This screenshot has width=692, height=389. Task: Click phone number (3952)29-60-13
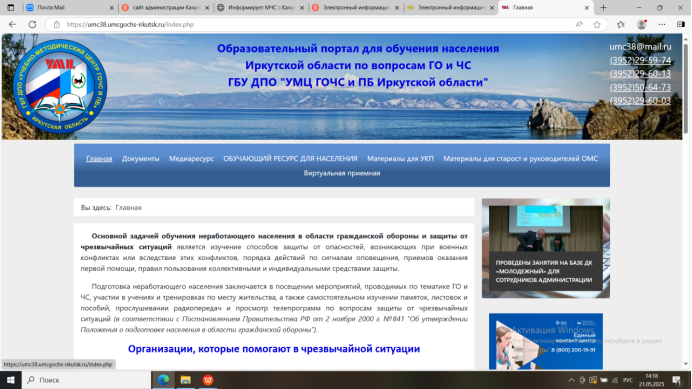click(640, 73)
